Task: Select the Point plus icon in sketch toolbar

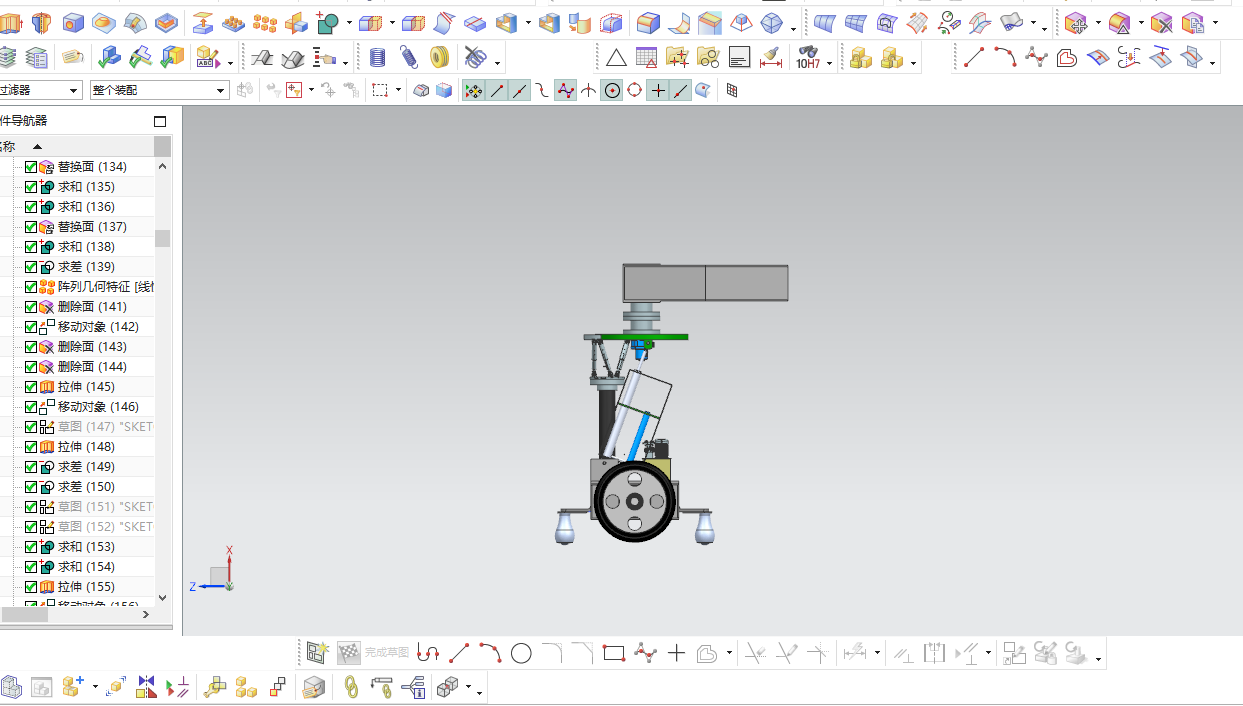Action: click(x=676, y=654)
